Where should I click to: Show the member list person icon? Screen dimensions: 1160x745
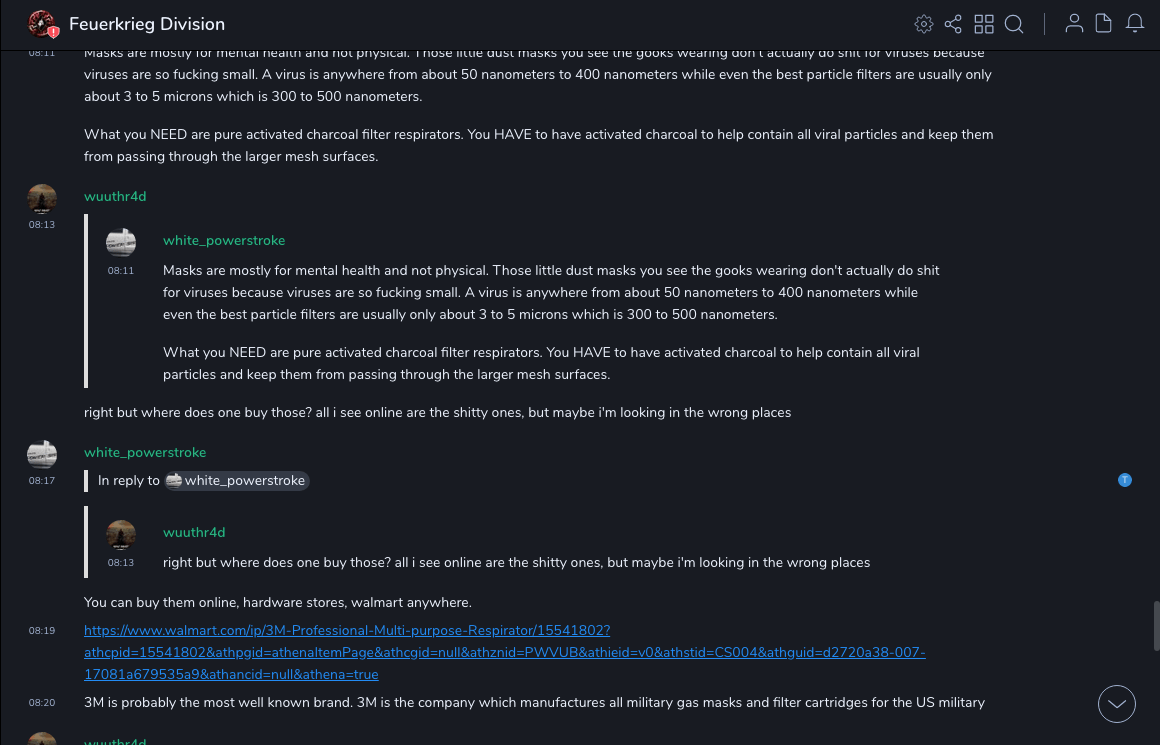click(1074, 24)
